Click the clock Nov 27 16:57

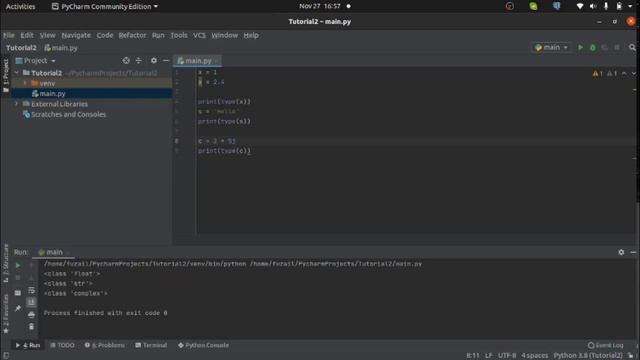(320, 6)
